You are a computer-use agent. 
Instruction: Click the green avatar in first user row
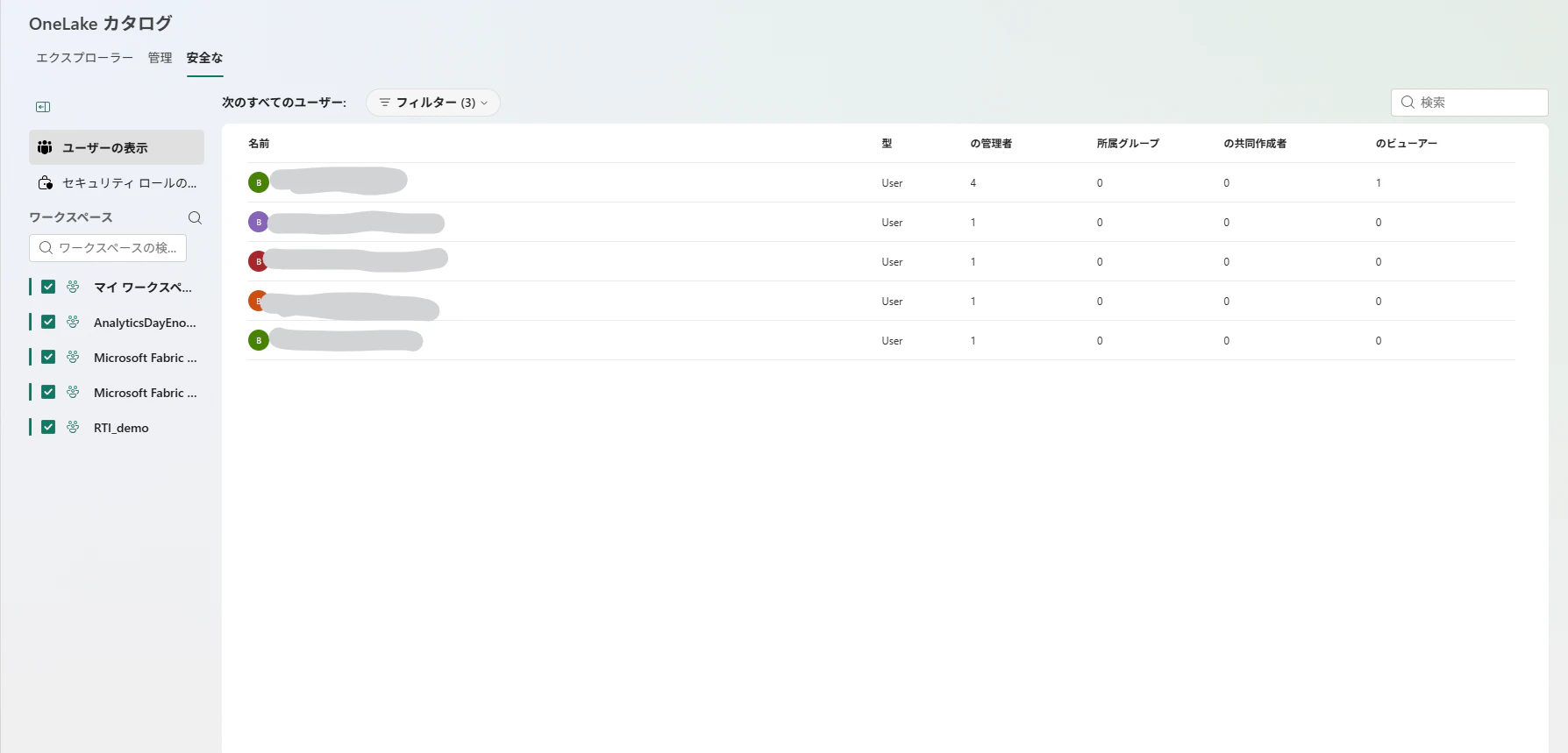(x=259, y=182)
